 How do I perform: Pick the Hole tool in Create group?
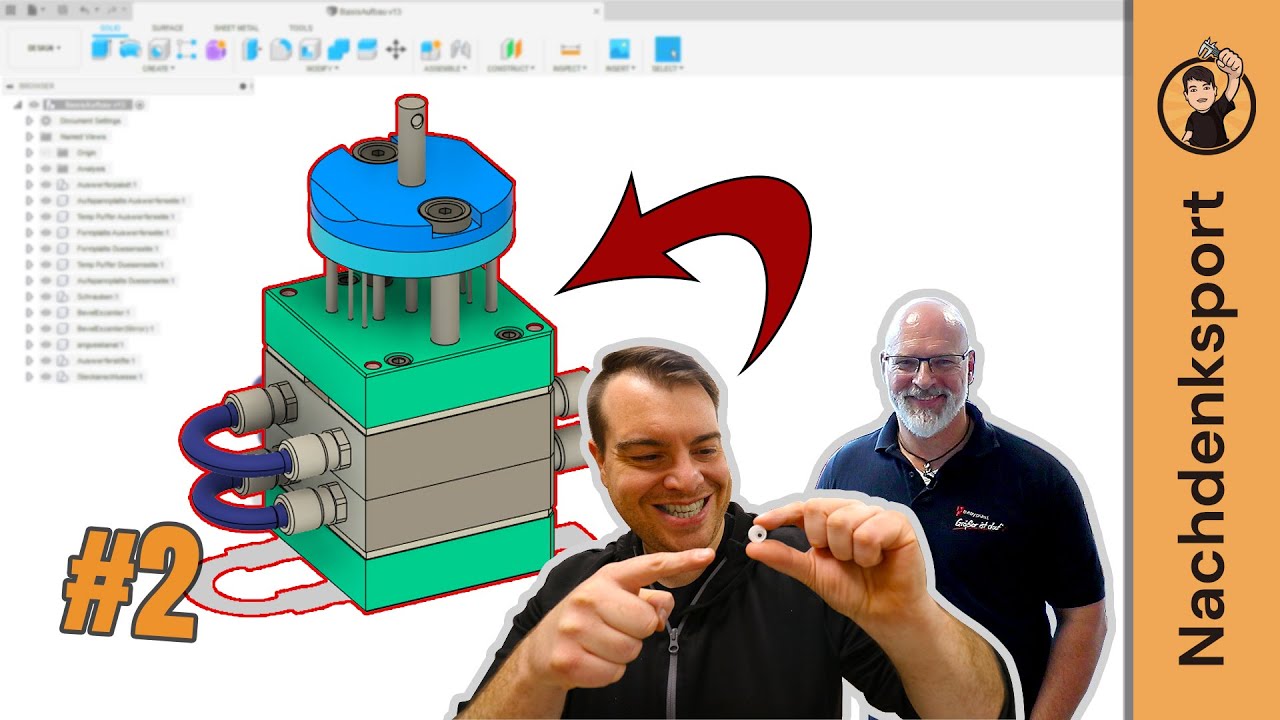coord(159,48)
